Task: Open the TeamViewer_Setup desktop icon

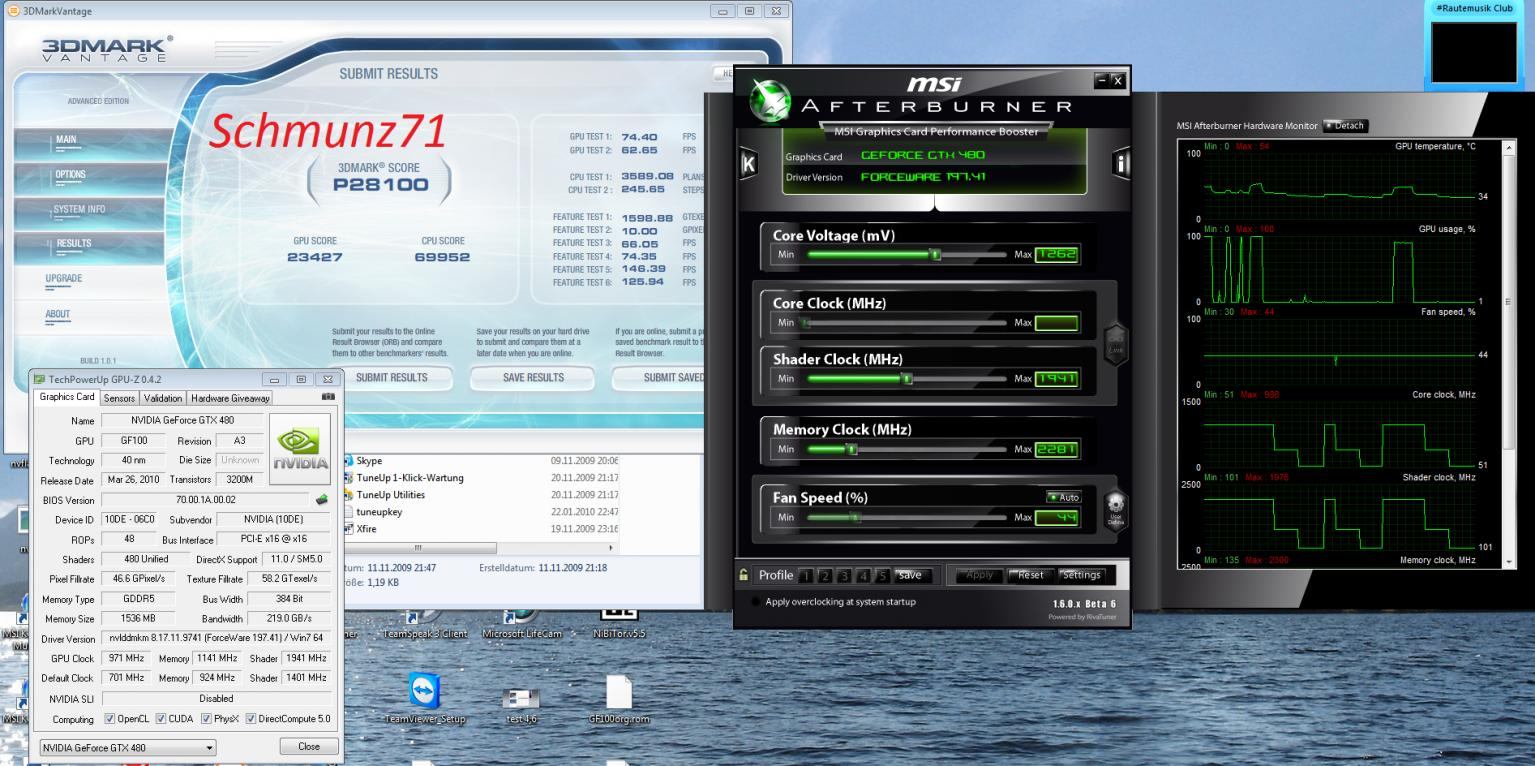Action: (425, 692)
